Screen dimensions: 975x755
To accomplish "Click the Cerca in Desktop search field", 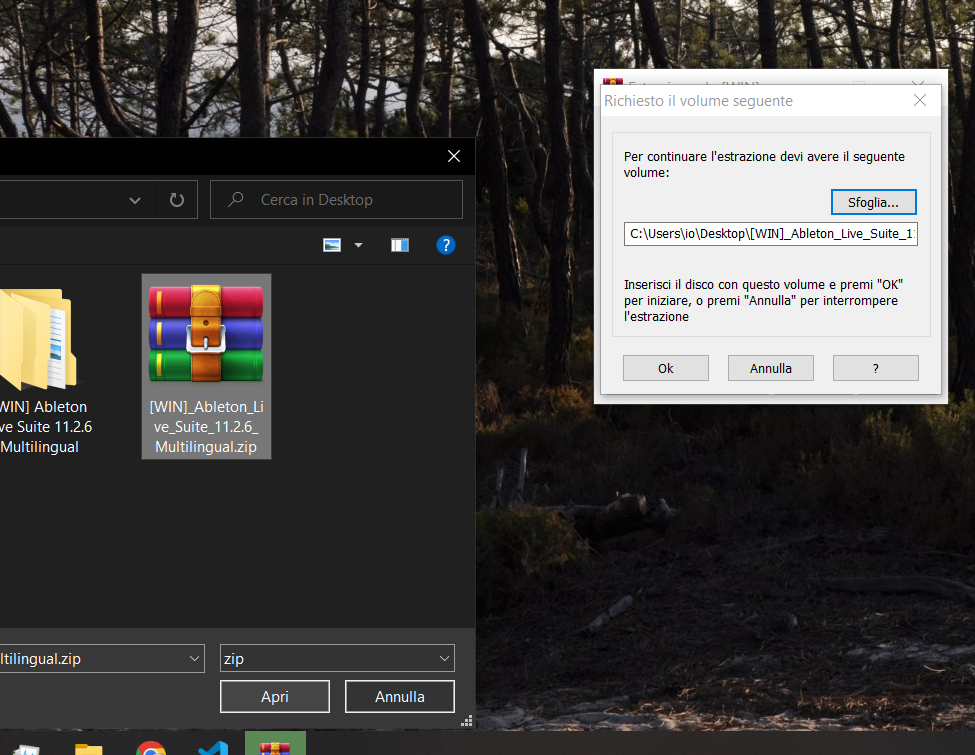I will (x=336, y=200).
